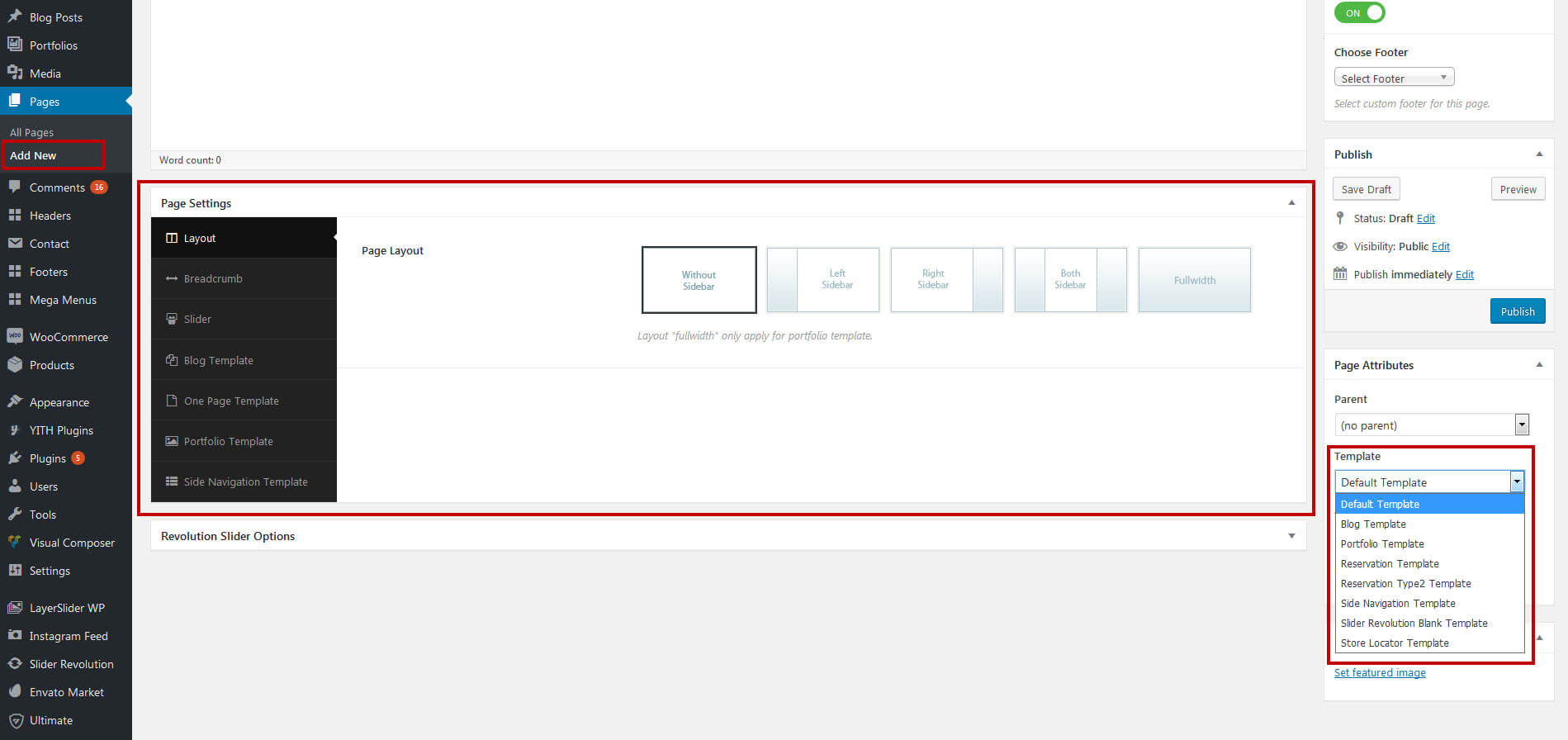Screen dimensions: 1568x740
Task: Click the Set featured image link
Action: click(x=1380, y=672)
